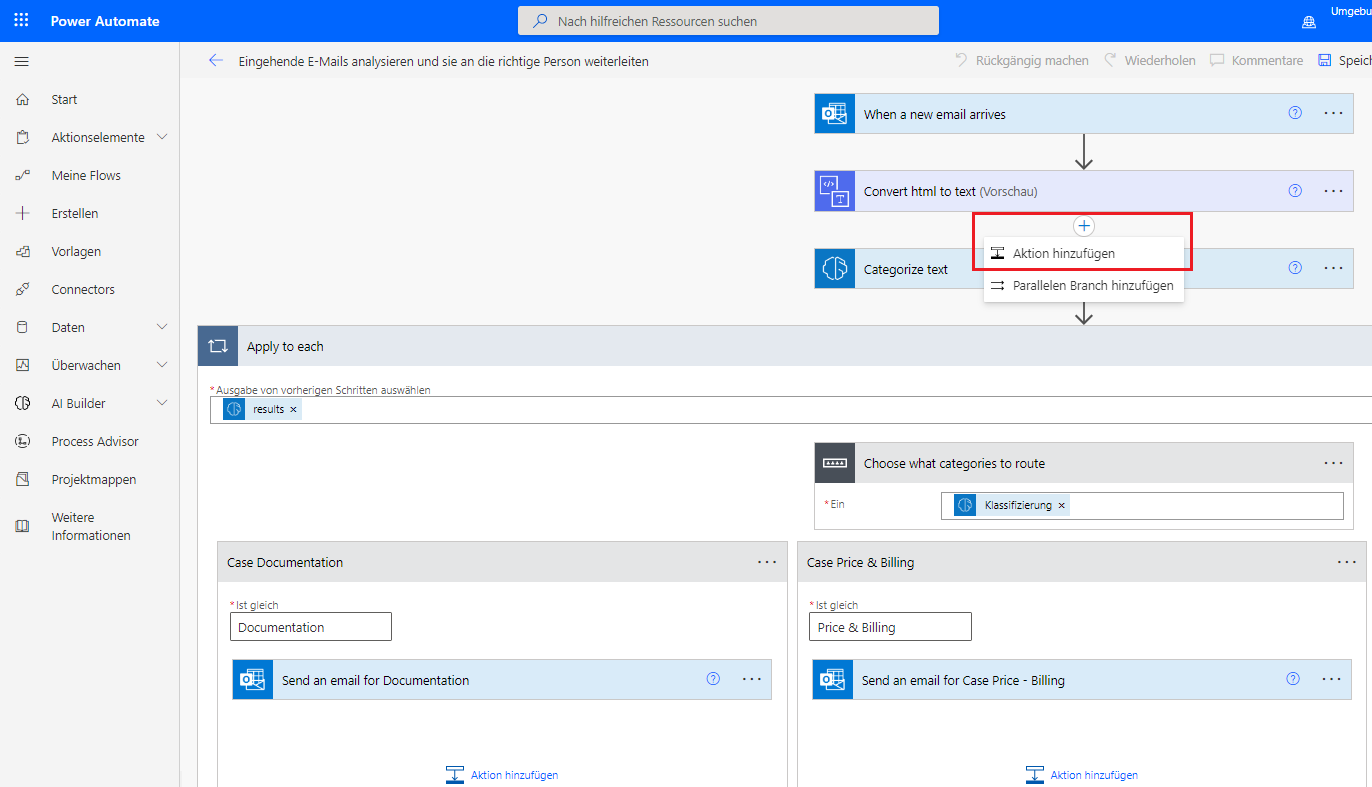Expand Aktionselemente in the sidebar
This screenshot has height=787, width=1372.
click(162, 137)
